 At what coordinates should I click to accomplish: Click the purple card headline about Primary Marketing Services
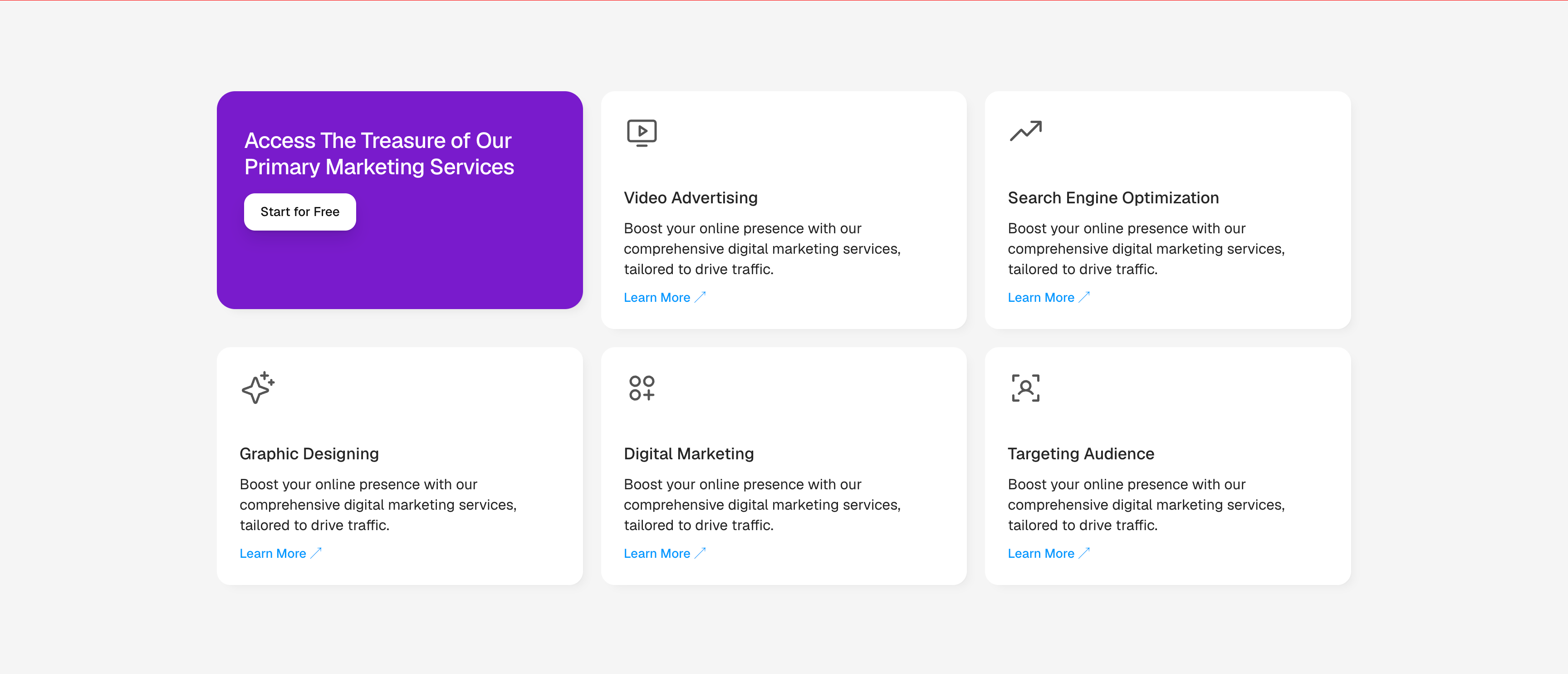point(379,153)
